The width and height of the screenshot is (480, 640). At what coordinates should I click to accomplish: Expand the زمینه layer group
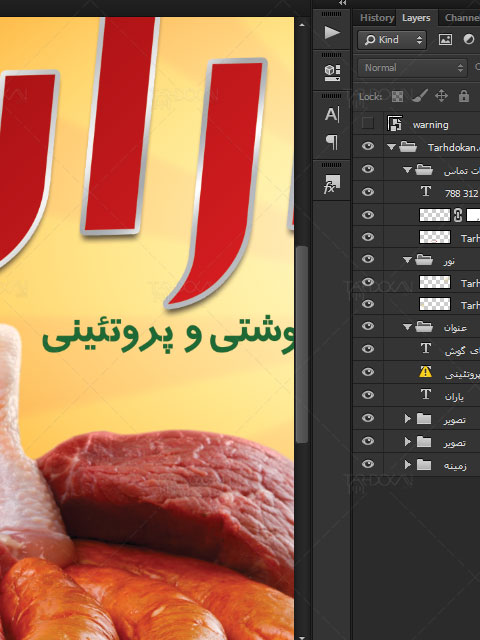pos(407,464)
